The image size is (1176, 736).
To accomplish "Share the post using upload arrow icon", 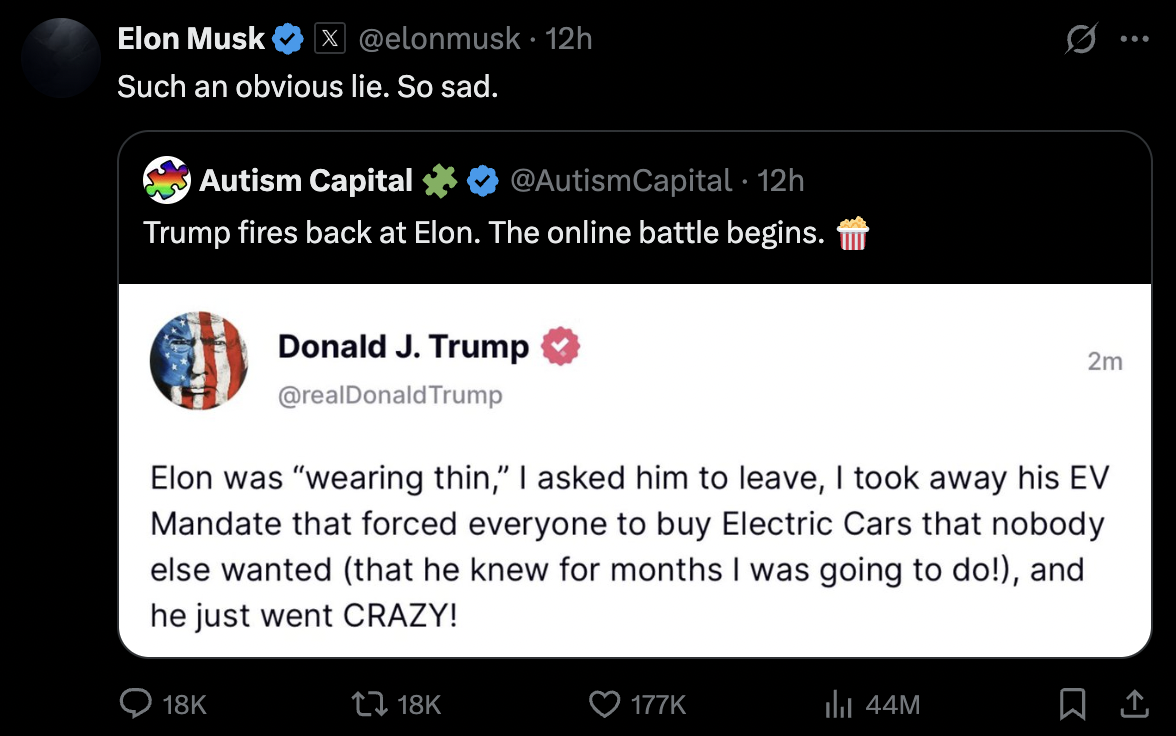I will 1135,704.
